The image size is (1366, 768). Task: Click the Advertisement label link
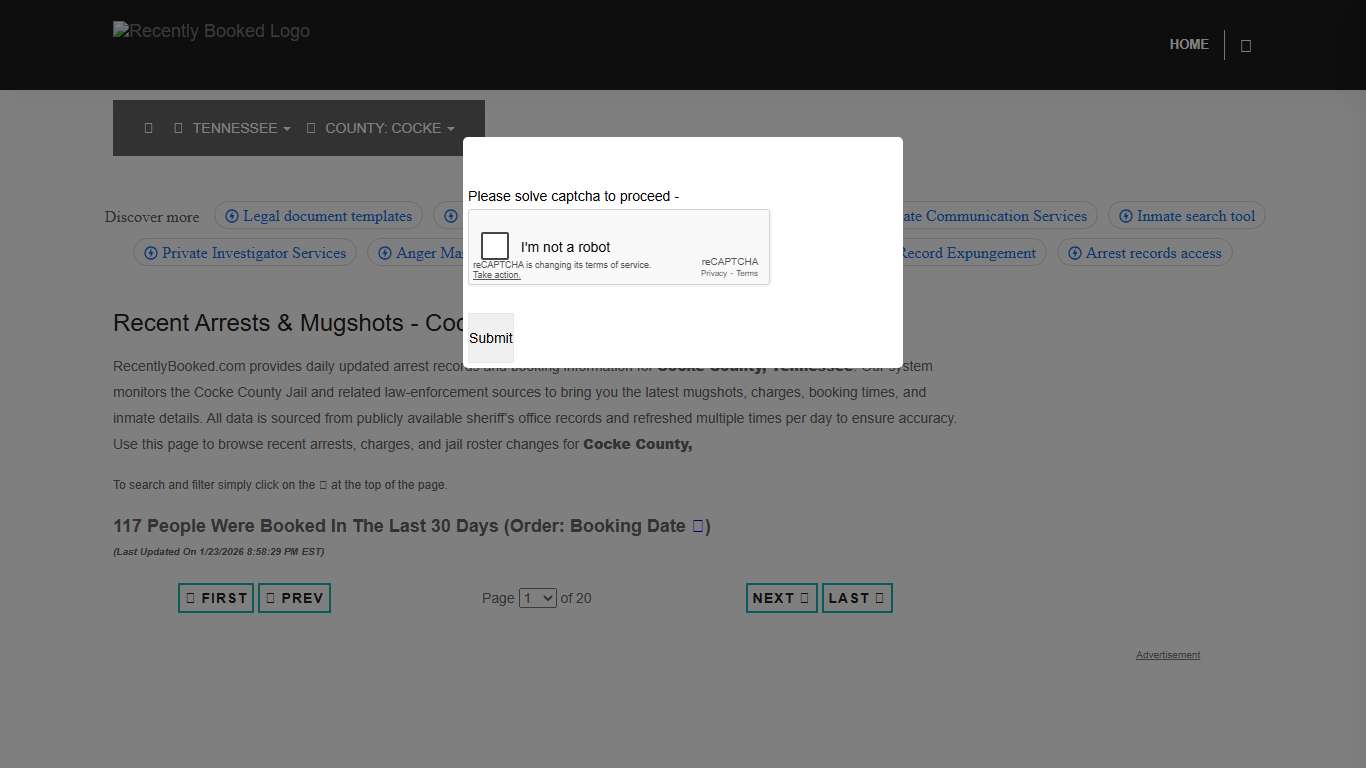(x=1167, y=655)
